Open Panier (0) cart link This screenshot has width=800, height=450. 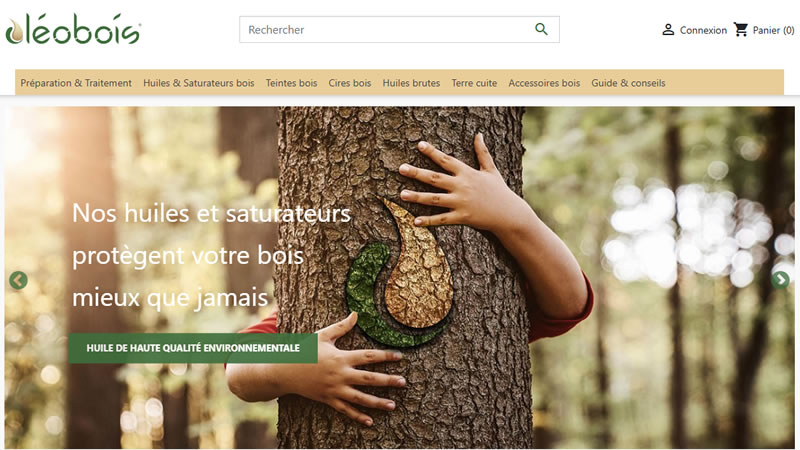(773, 30)
